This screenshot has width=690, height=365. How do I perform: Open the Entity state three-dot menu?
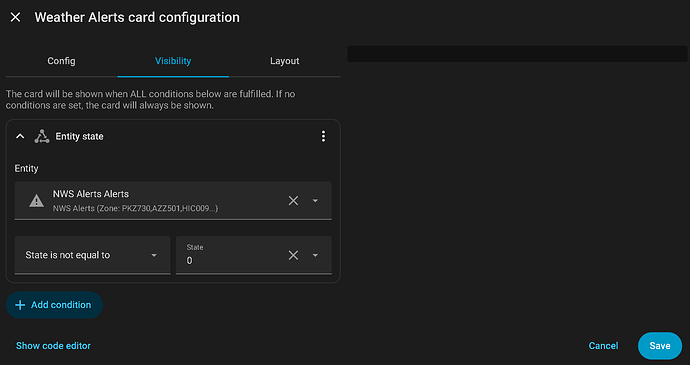323,136
